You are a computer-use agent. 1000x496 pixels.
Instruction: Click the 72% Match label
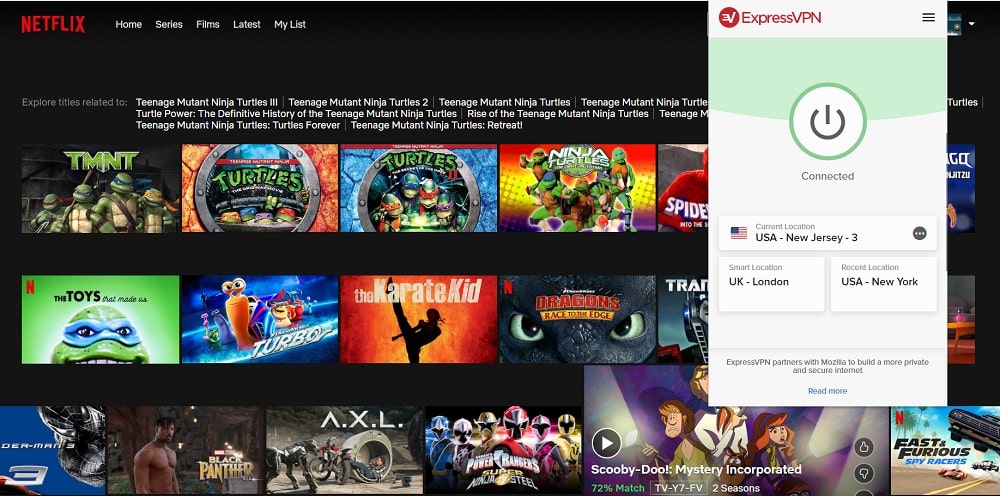click(617, 489)
